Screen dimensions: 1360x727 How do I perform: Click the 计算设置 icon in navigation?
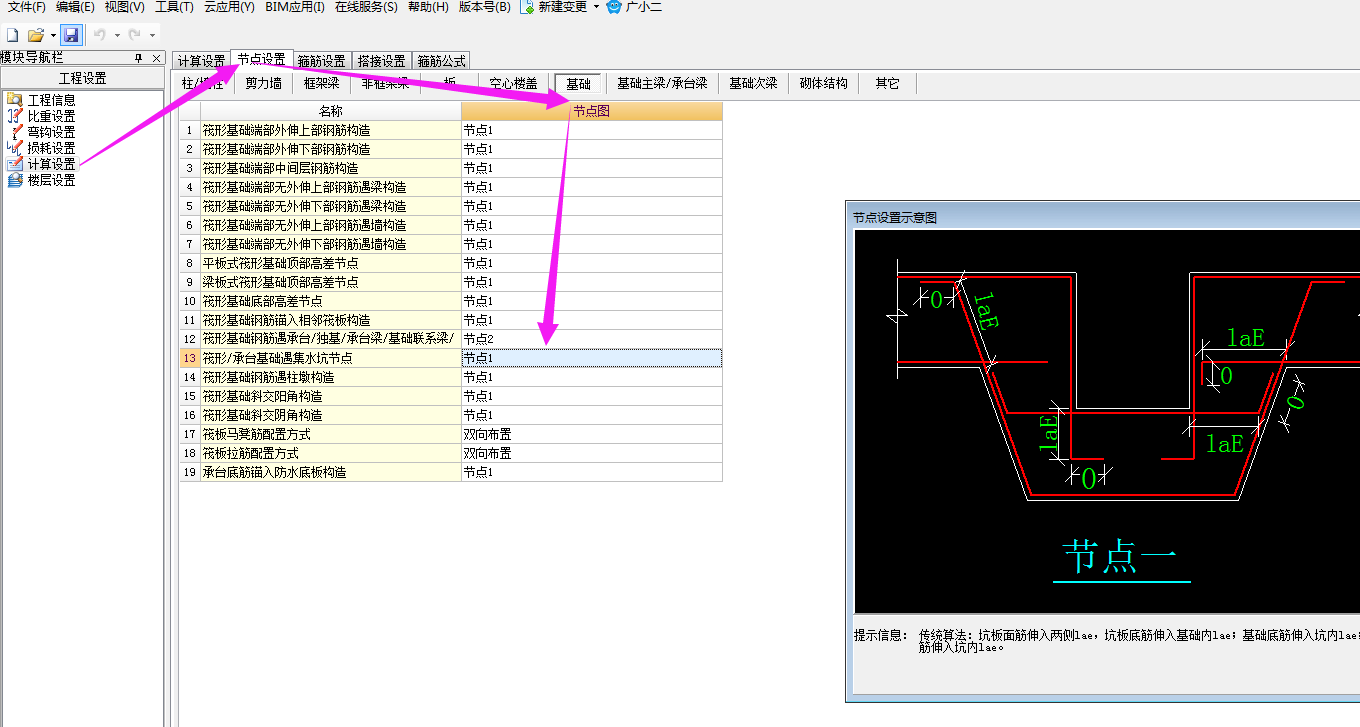14,164
